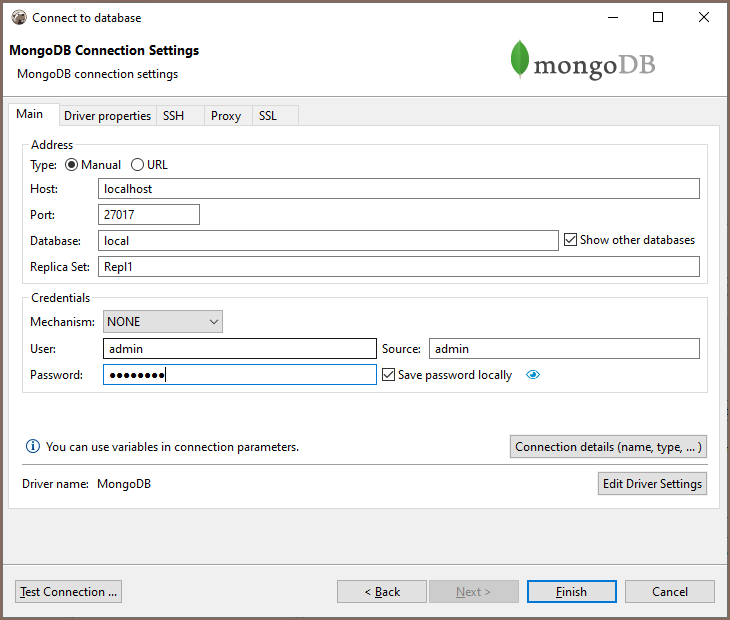730x620 pixels.
Task: Open the SSH tab
Action: click(x=174, y=116)
